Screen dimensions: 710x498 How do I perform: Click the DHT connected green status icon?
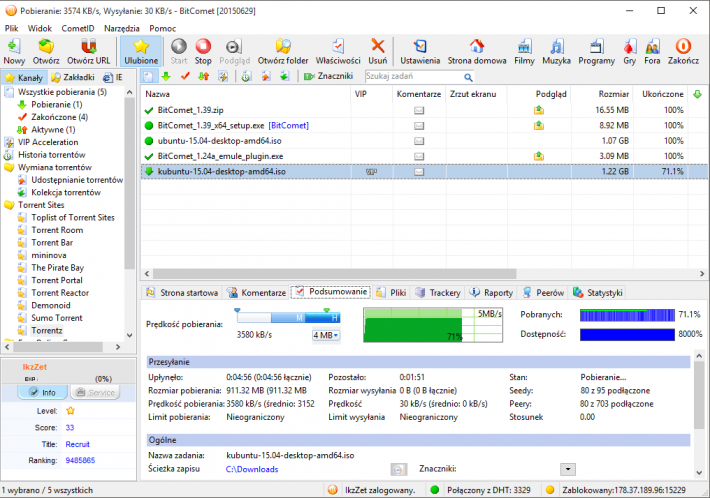click(x=435, y=489)
